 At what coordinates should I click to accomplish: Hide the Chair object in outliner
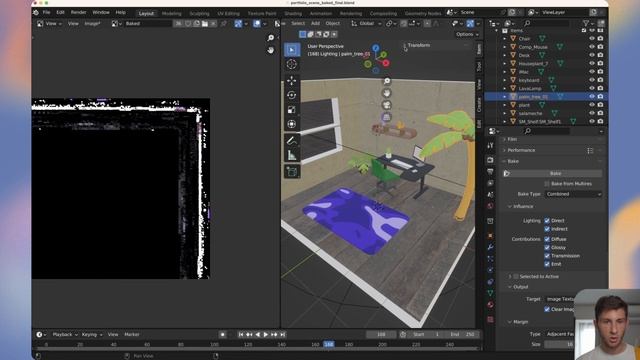click(x=592, y=38)
